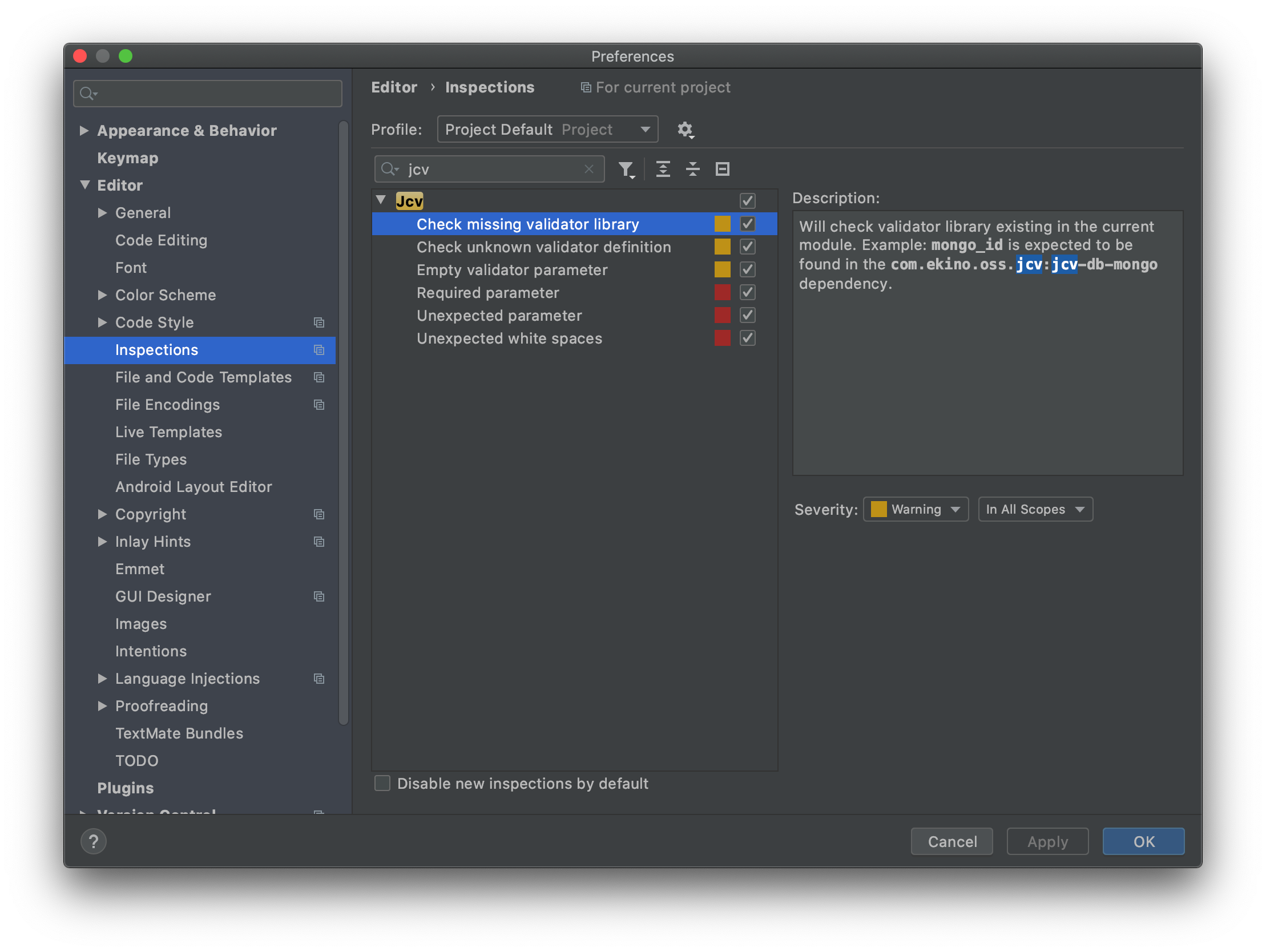The height and width of the screenshot is (952, 1266).
Task: Select the Required parameter inspection row
Action: pyautogui.click(x=487, y=293)
